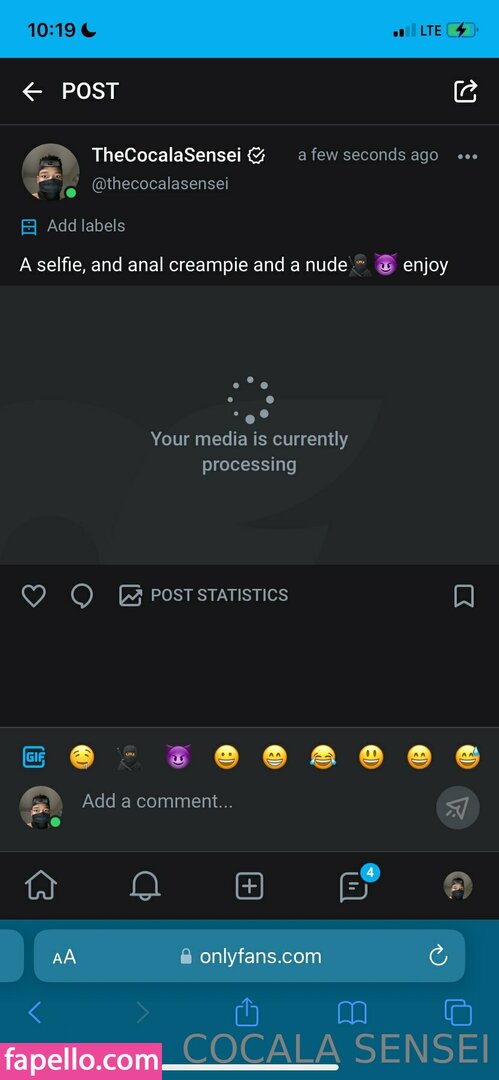Open the share post icon in header

pos(465,91)
